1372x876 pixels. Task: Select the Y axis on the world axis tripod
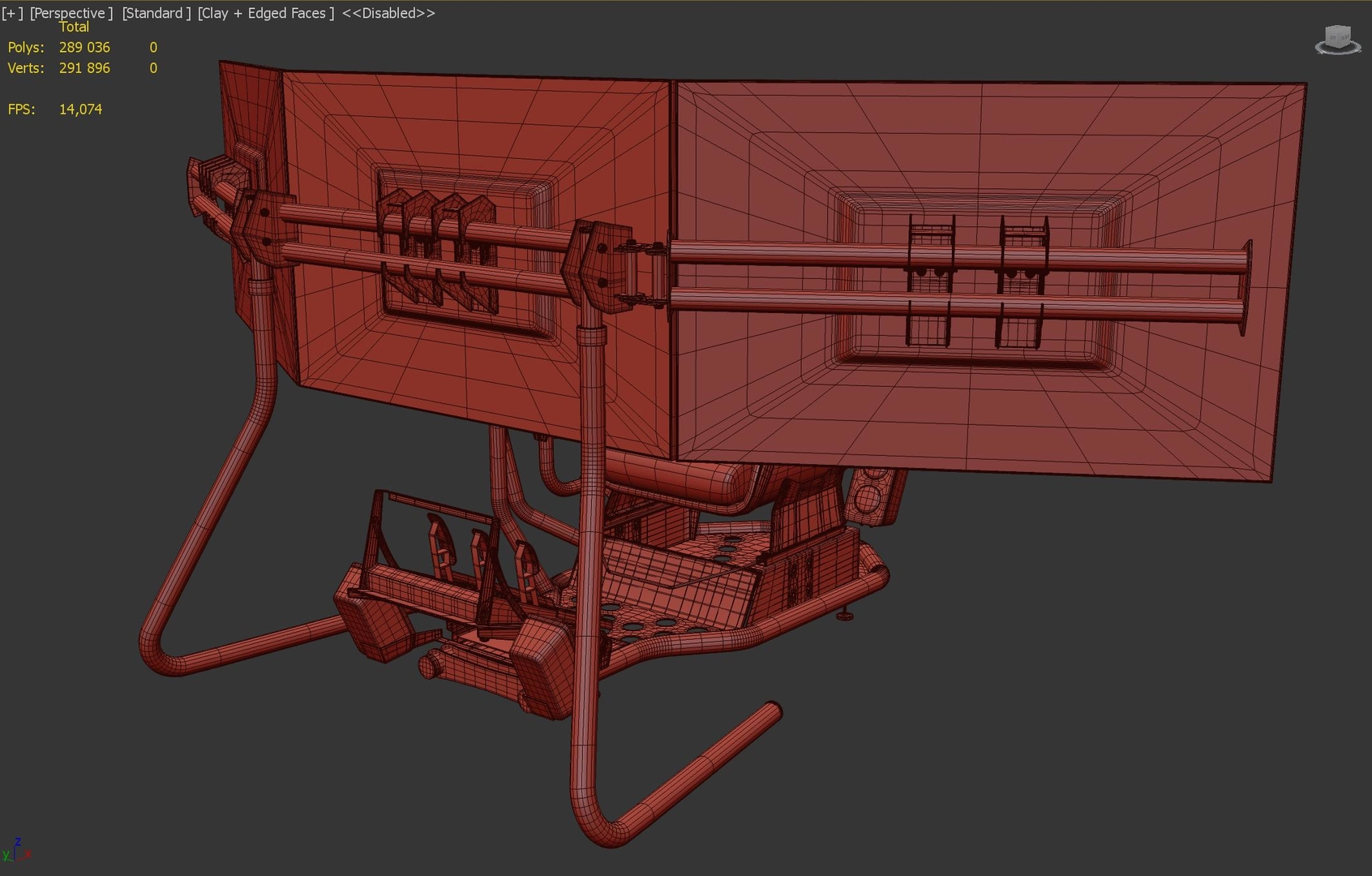6,854
